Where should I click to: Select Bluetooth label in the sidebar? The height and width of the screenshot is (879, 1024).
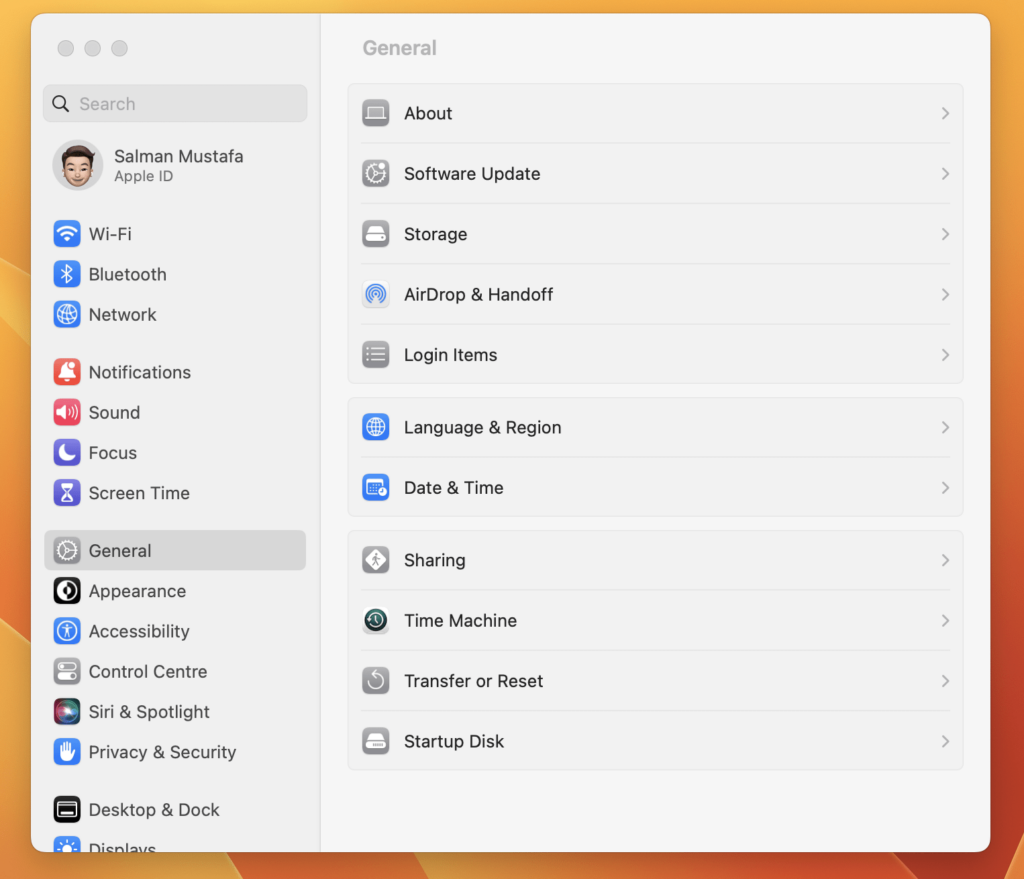point(127,274)
